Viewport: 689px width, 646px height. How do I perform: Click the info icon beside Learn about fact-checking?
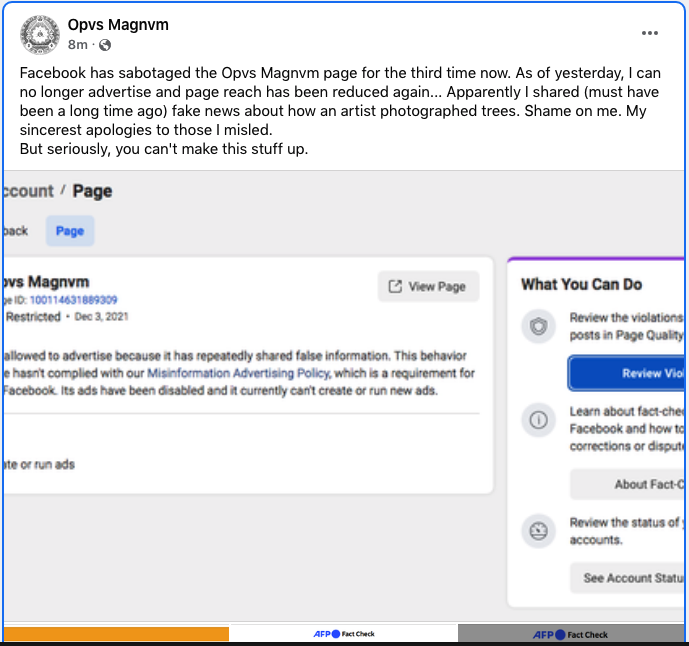(x=538, y=420)
